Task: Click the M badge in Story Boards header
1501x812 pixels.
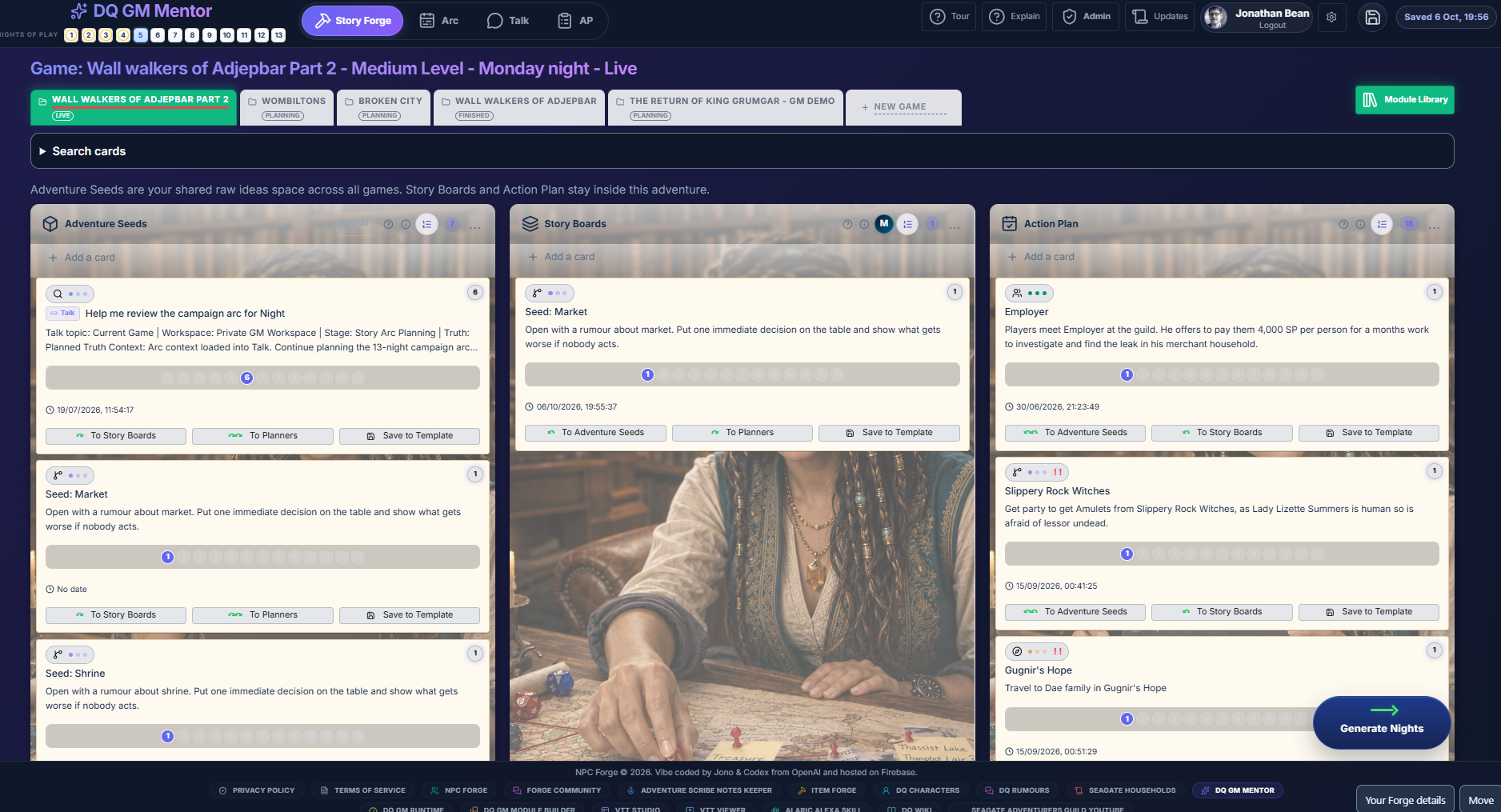Action: point(883,224)
